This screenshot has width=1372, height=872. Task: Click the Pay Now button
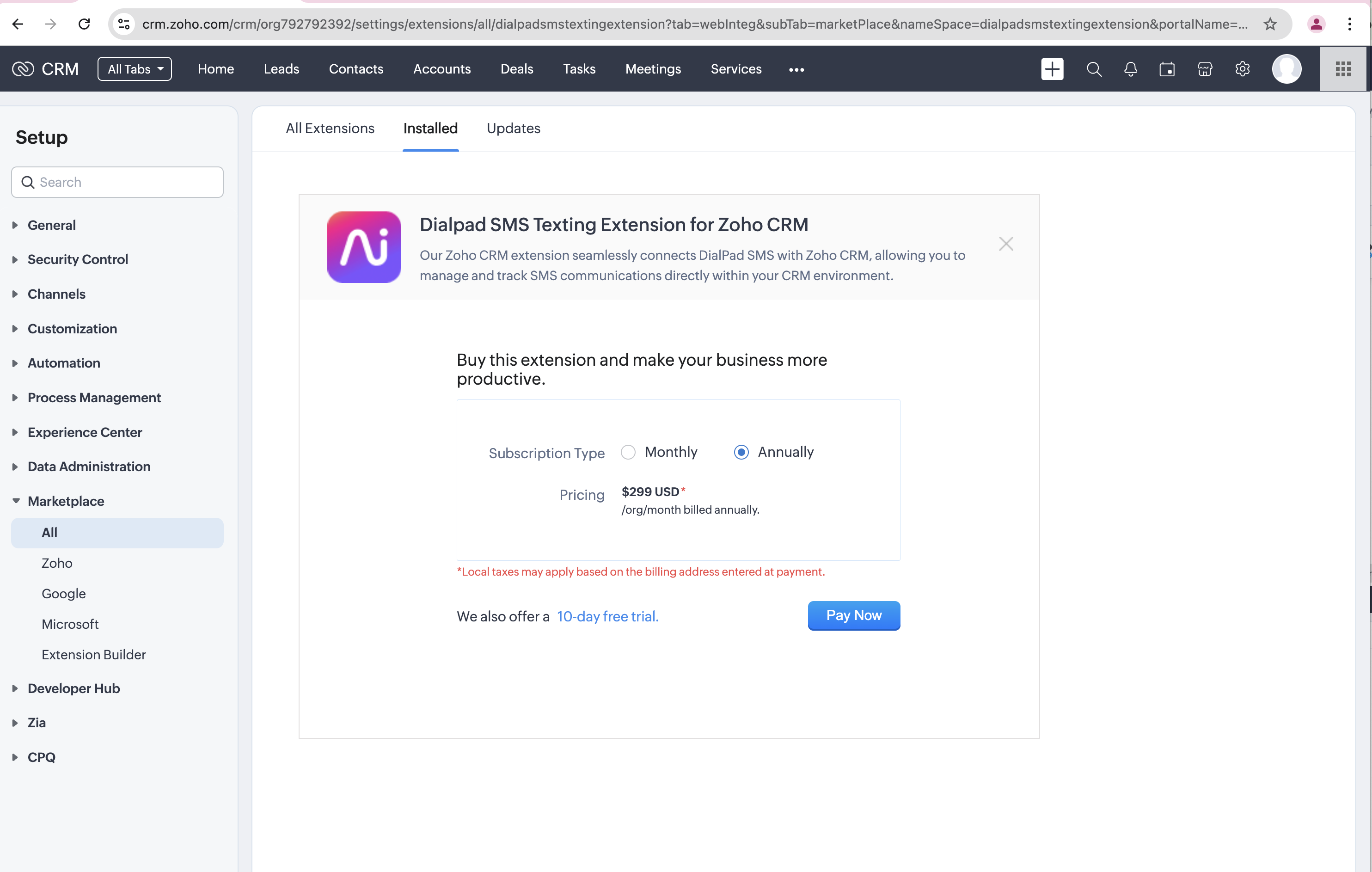pos(853,615)
